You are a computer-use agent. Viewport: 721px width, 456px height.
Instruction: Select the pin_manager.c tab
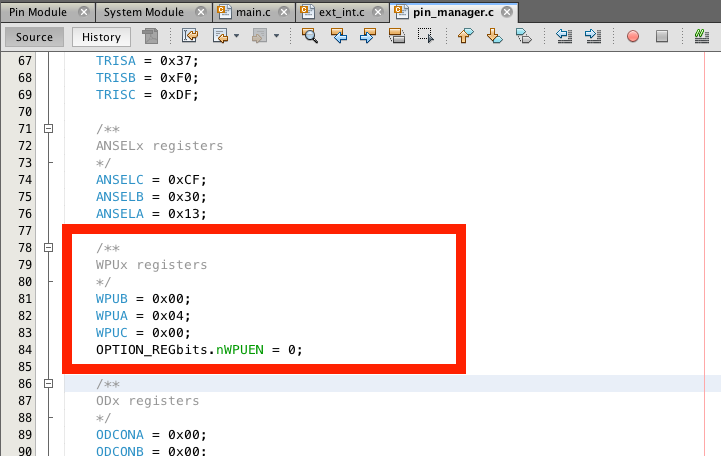[453, 12]
